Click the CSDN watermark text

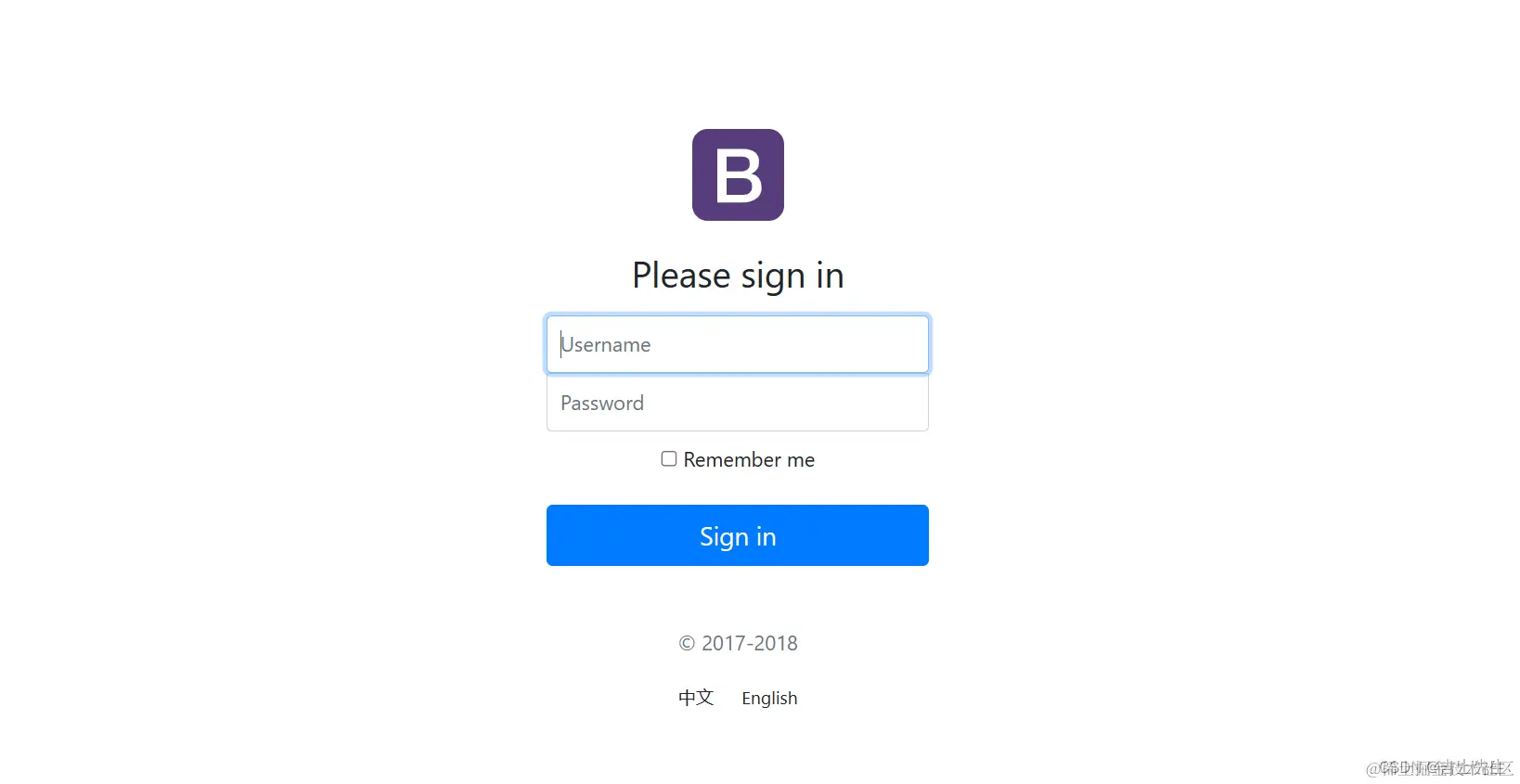coord(1439,768)
